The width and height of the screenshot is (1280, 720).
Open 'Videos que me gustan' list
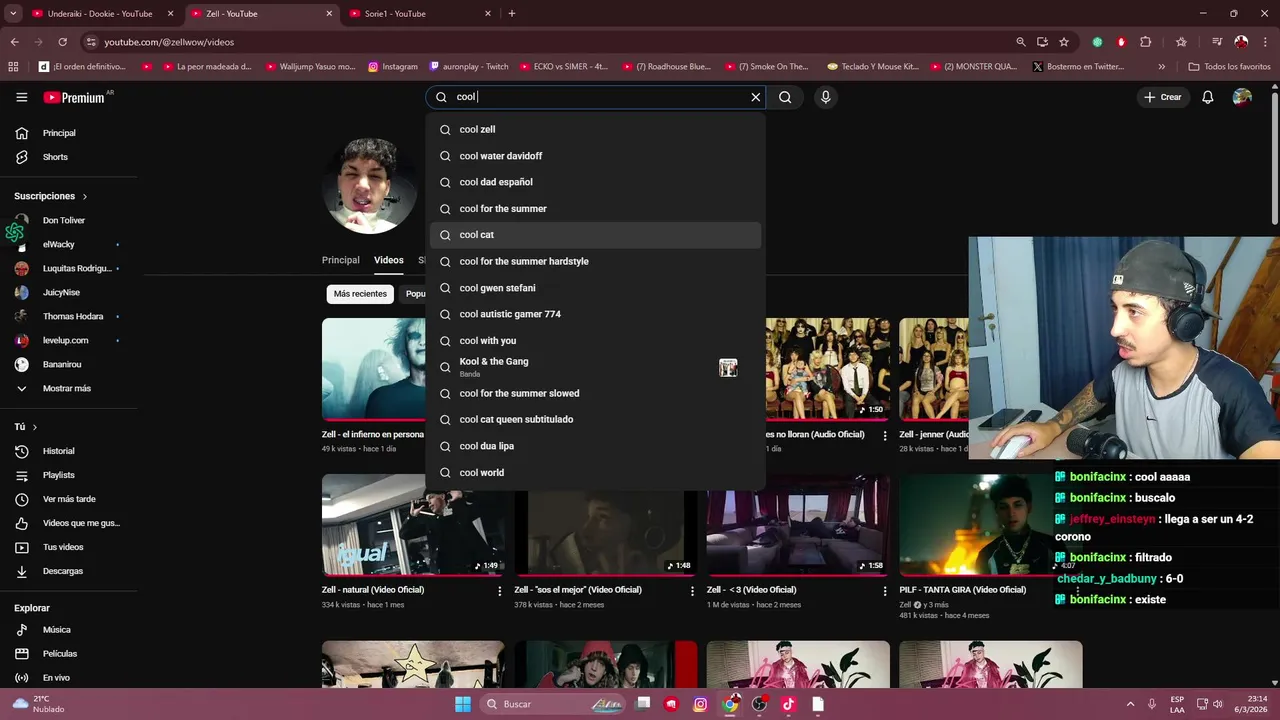66,523
